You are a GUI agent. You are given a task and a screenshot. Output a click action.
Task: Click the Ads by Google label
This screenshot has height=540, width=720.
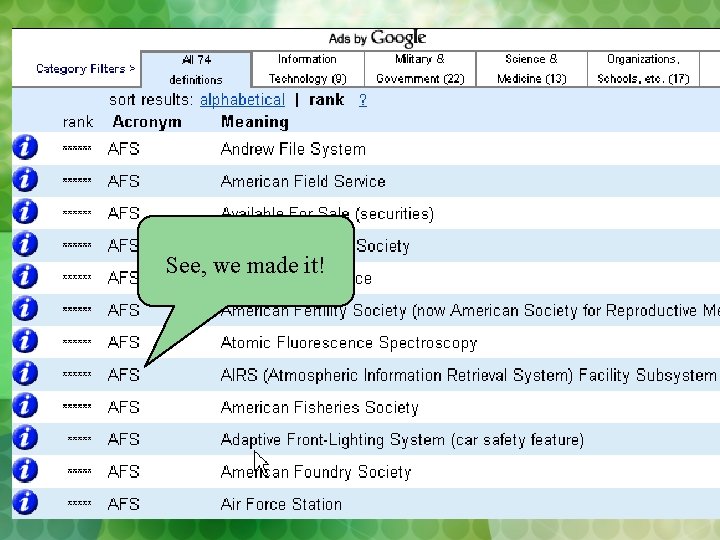click(x=377, y=38)
